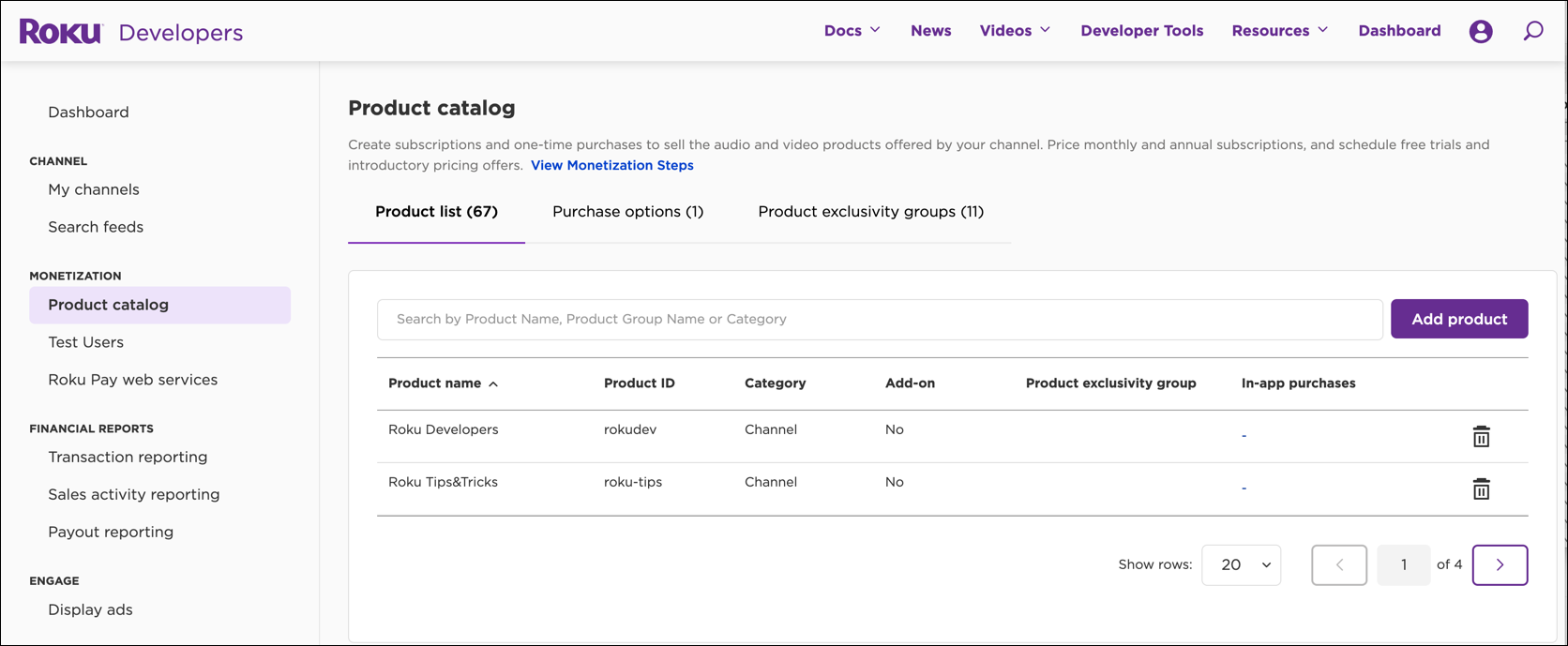Open Test Users in sidebar
1568x646 pixels.
click(86, 342)
